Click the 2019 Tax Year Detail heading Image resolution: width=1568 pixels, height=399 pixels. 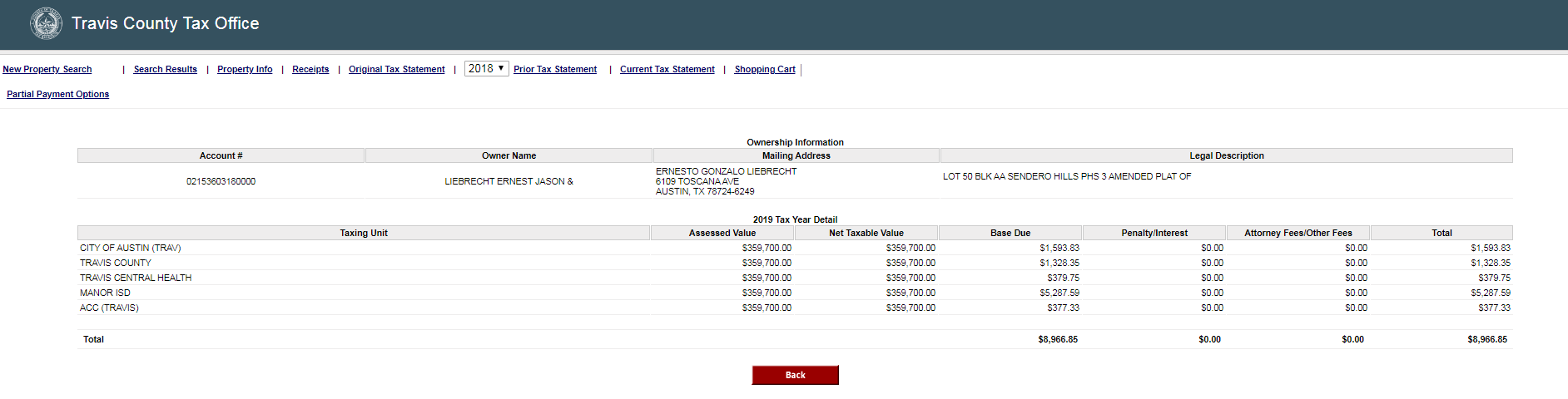(795, 219)
